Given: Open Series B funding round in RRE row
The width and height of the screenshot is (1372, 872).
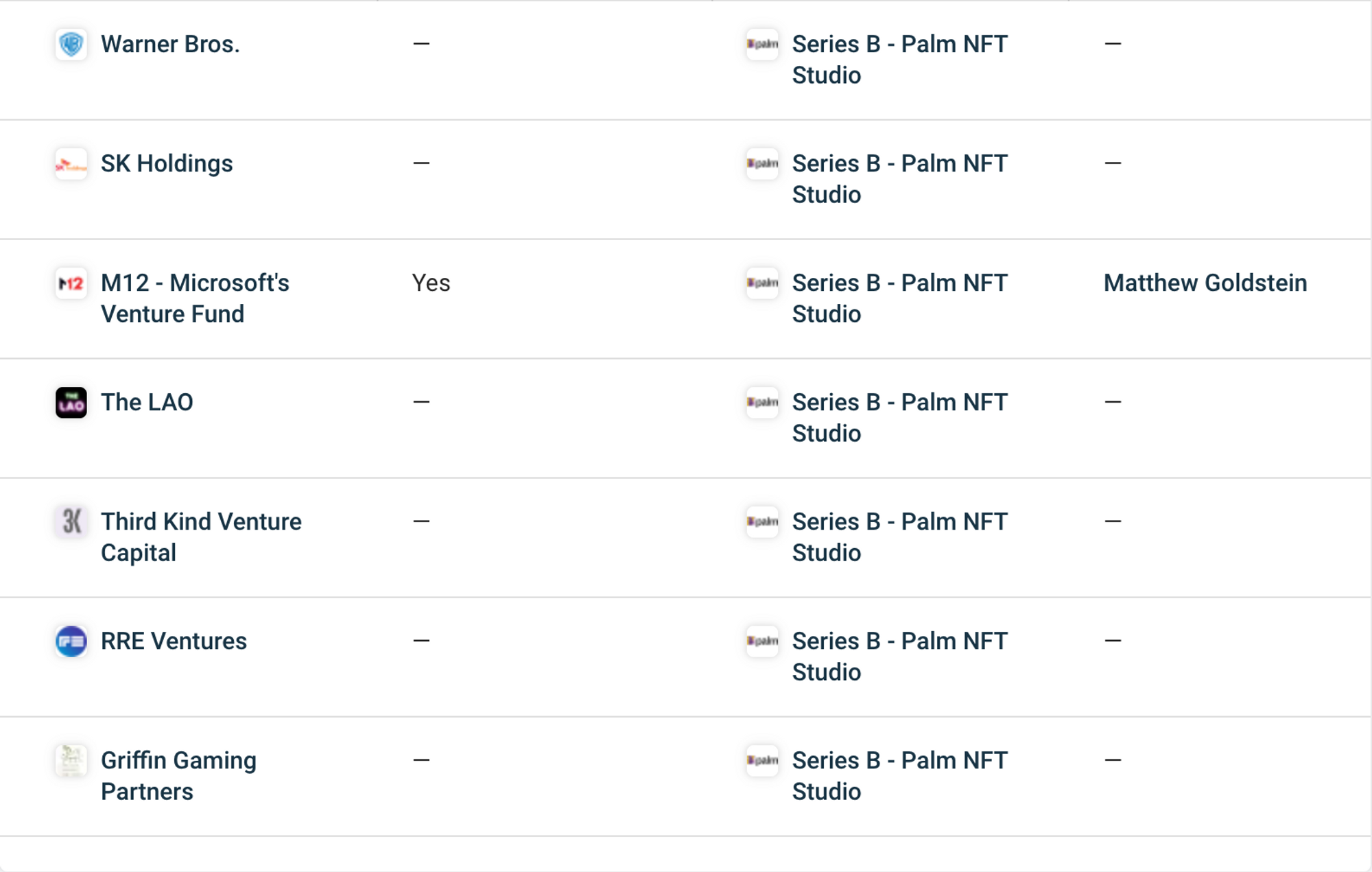Looking at the screenshot, I should coord(899,657).
